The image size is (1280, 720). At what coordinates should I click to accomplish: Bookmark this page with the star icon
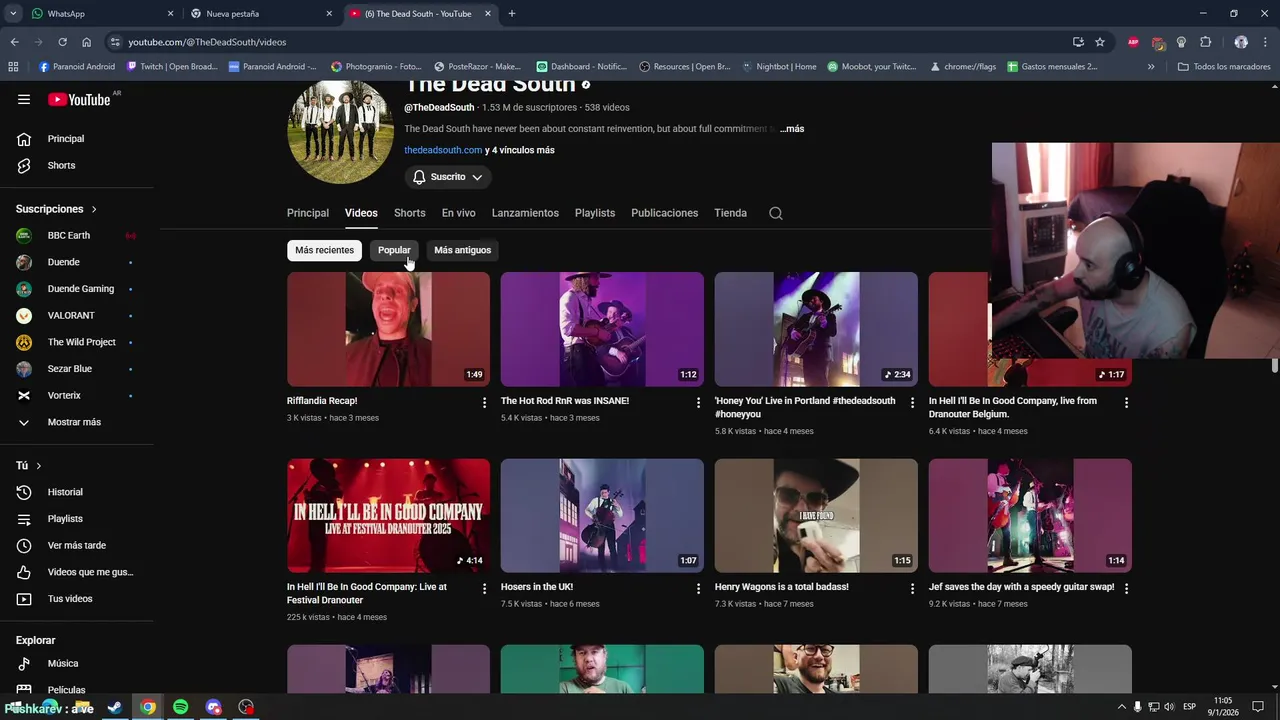tap(1100, 42)
